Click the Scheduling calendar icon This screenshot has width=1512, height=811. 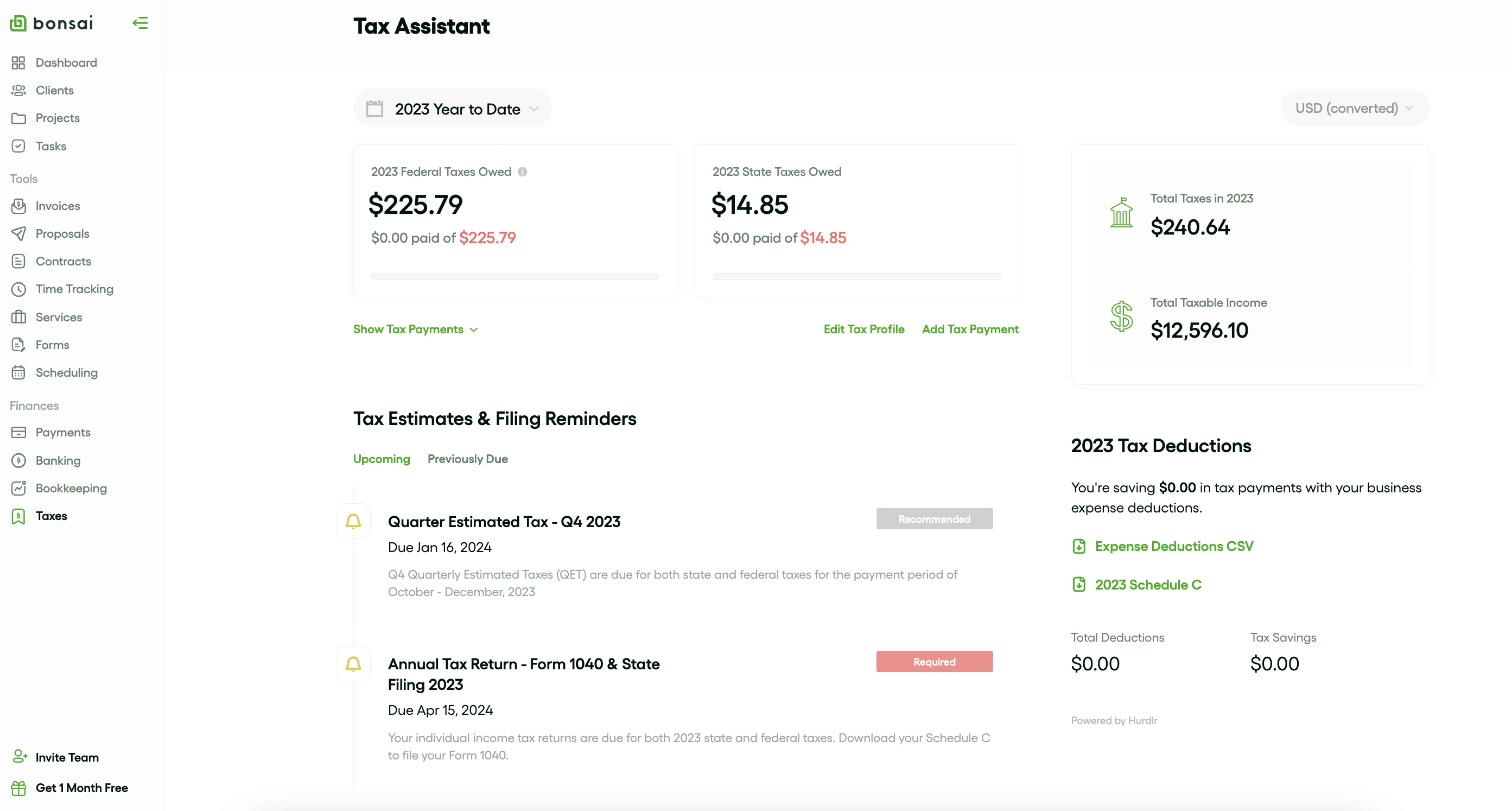click(x=19, y=372)
